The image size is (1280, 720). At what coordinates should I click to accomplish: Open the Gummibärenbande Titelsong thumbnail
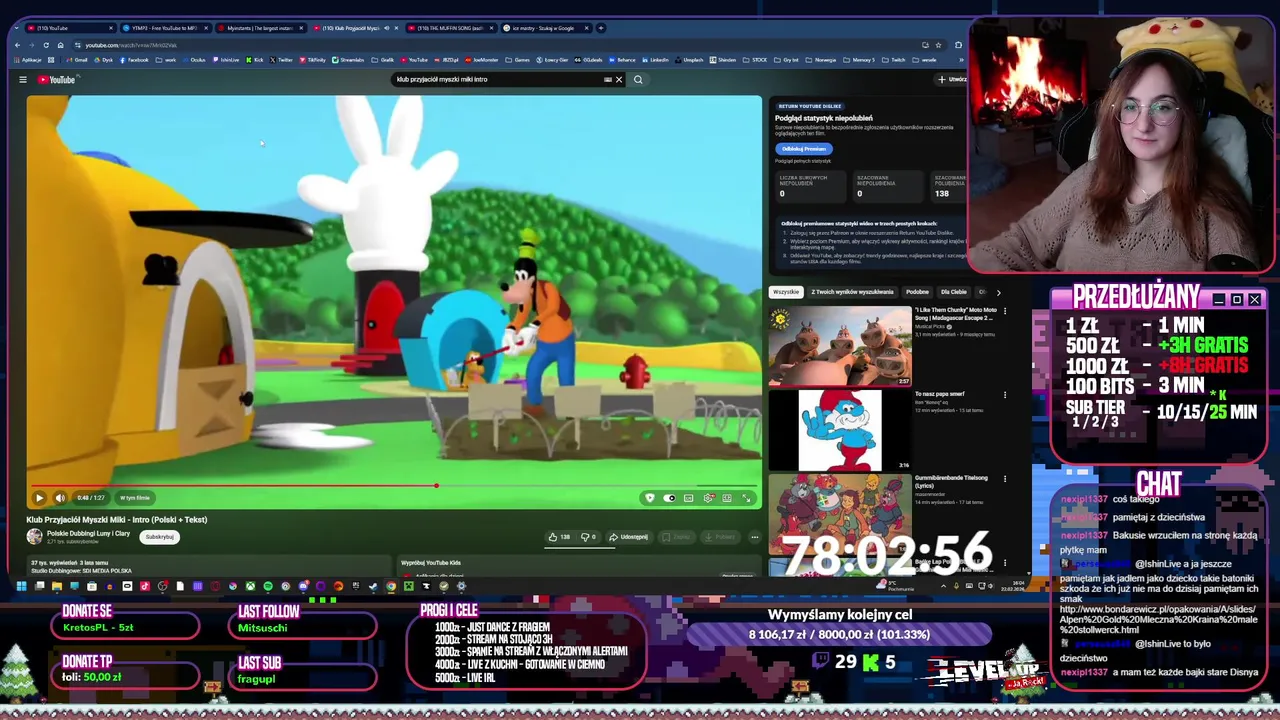[840, 513]
